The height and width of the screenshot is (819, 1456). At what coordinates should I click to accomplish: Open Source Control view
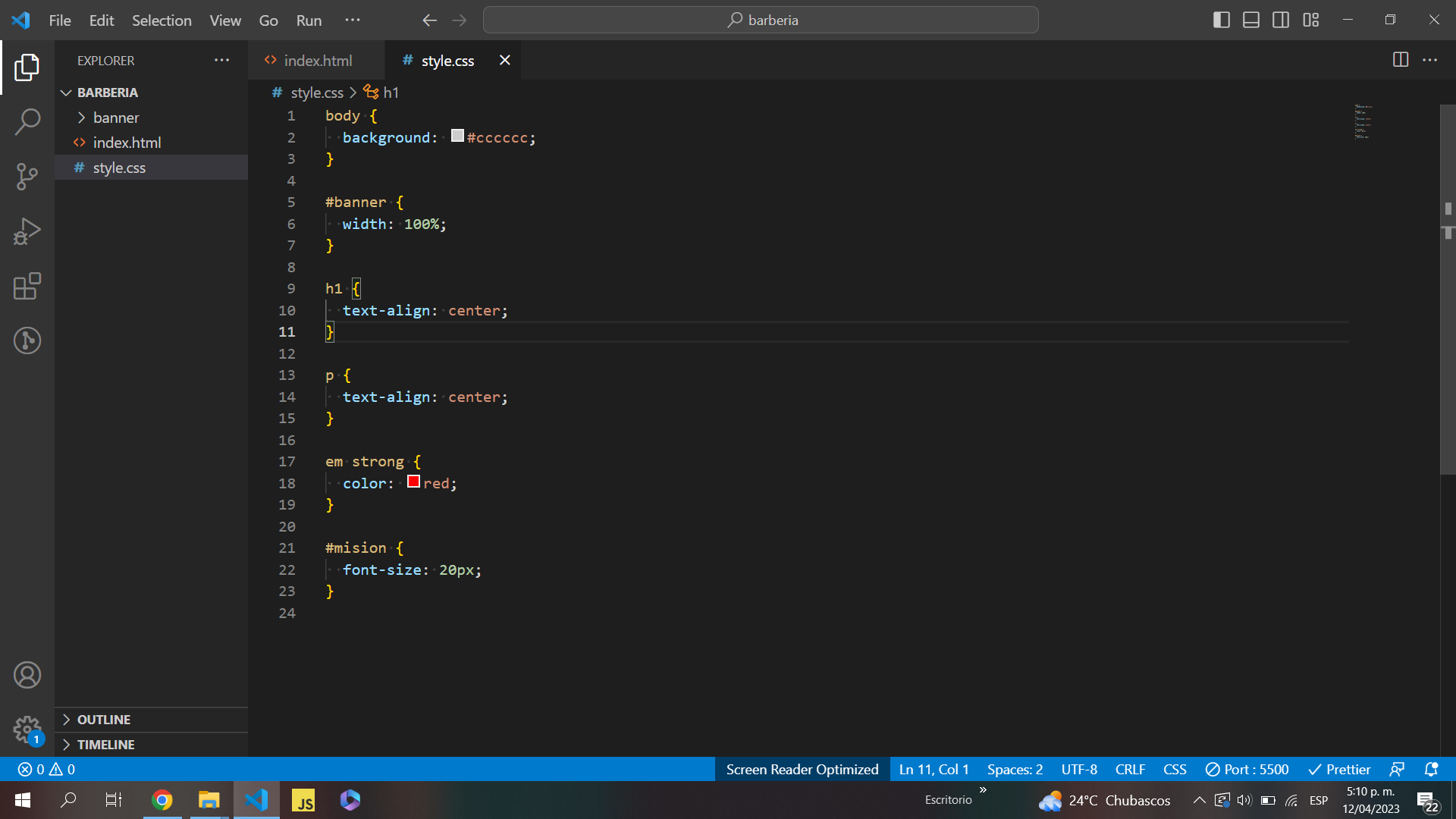coord(27,177)
